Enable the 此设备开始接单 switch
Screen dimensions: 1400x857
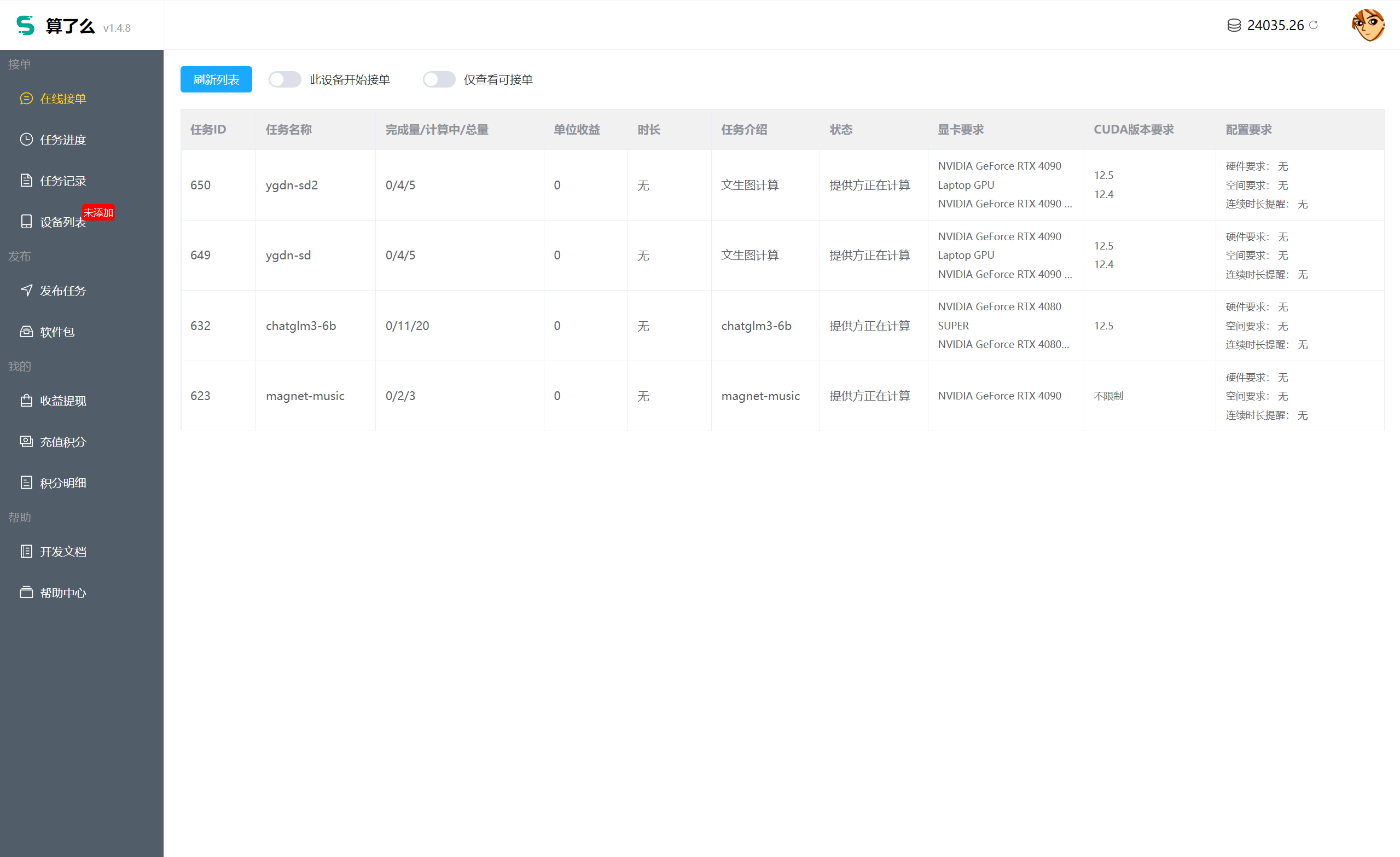point(284,79)
